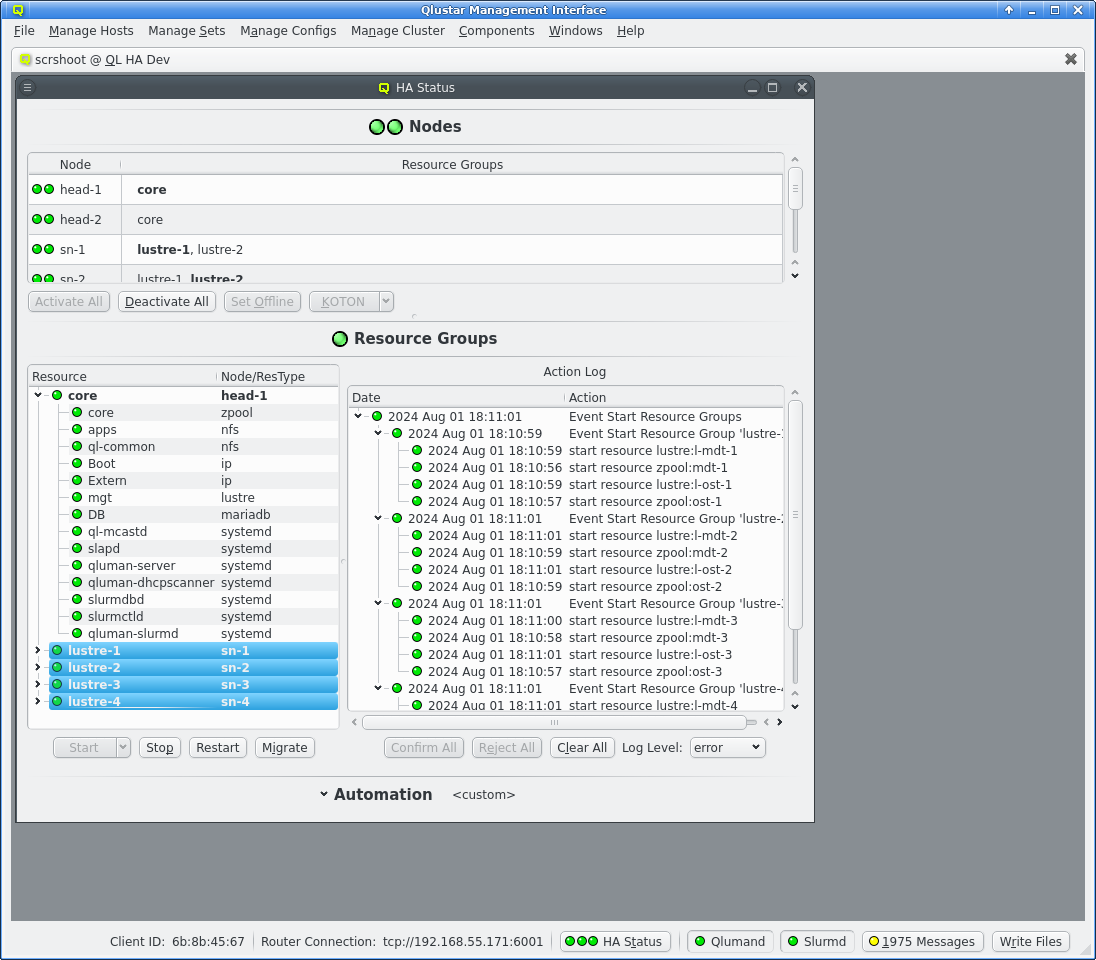Click the HA Status window menu icon
The image size is (1096, 960).
click(27, 87)
